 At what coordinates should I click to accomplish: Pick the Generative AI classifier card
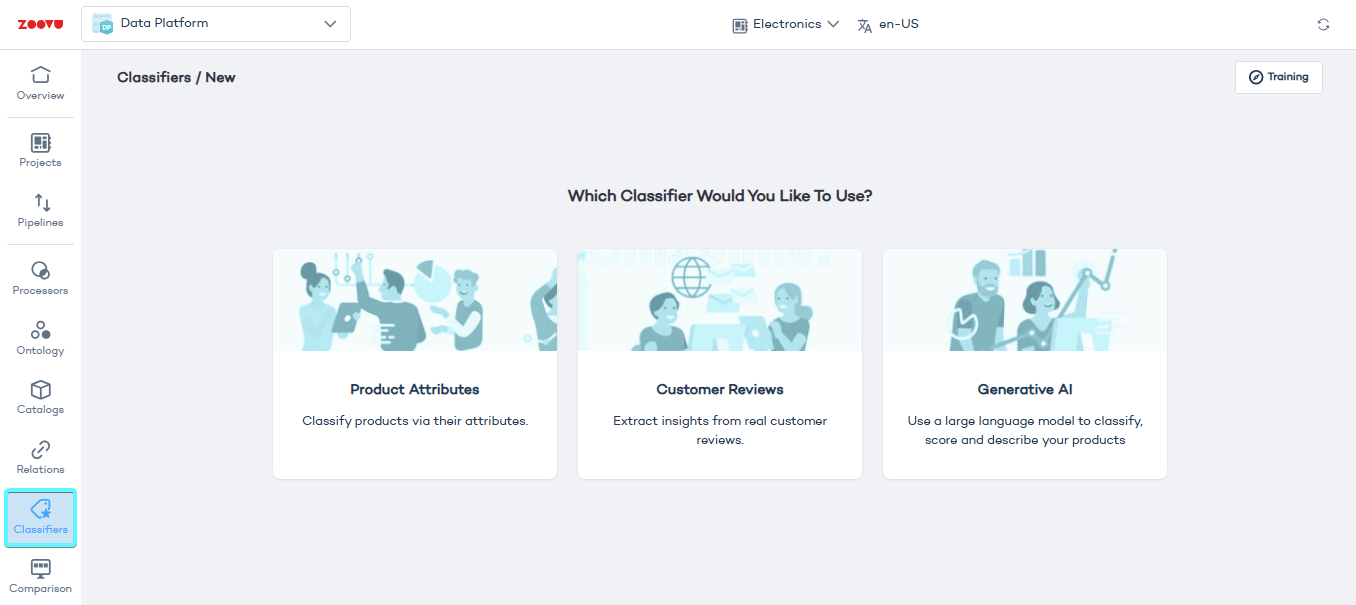(1024, 404)
